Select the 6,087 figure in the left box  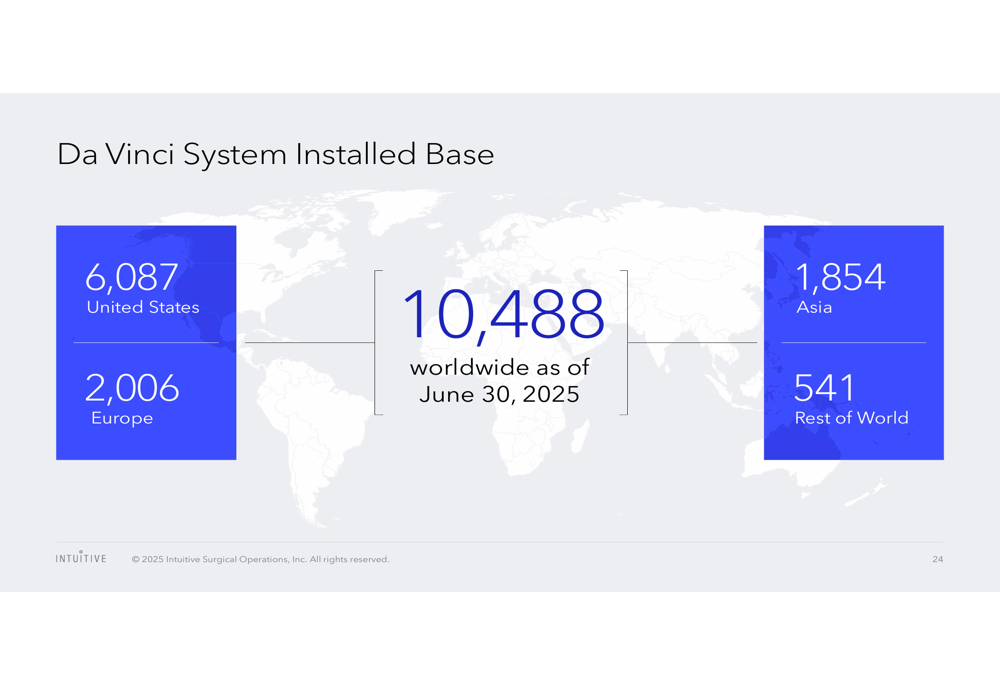131,277
